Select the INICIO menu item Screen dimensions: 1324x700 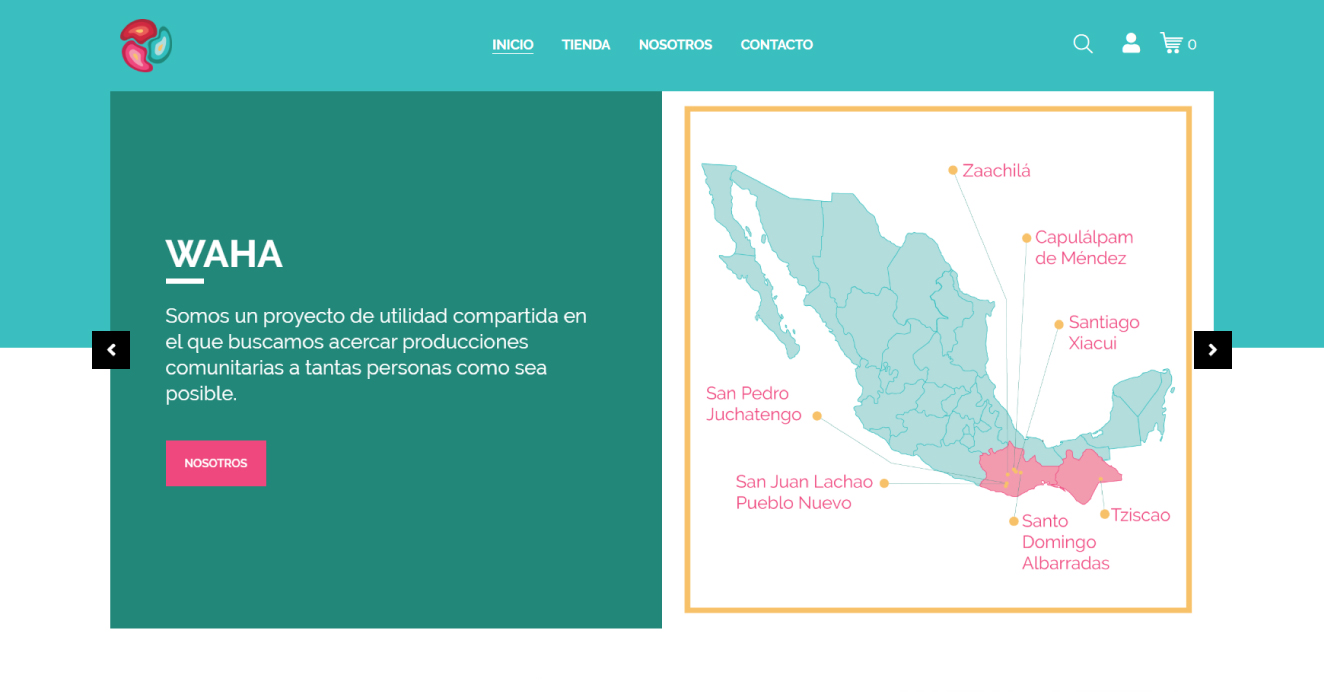[x=512, y=45]
